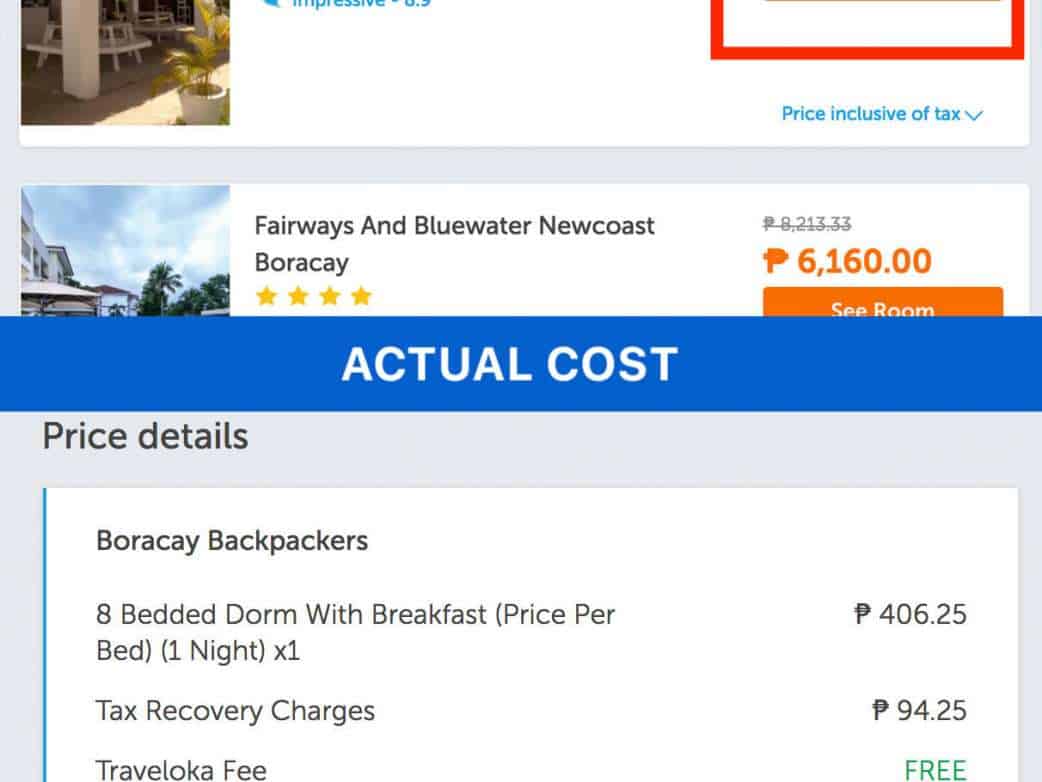The width and height of the screenshot is (1042, 782).
Task: Expand the Price inclusive of tax chevron
Action: click(x=974, y=115)
